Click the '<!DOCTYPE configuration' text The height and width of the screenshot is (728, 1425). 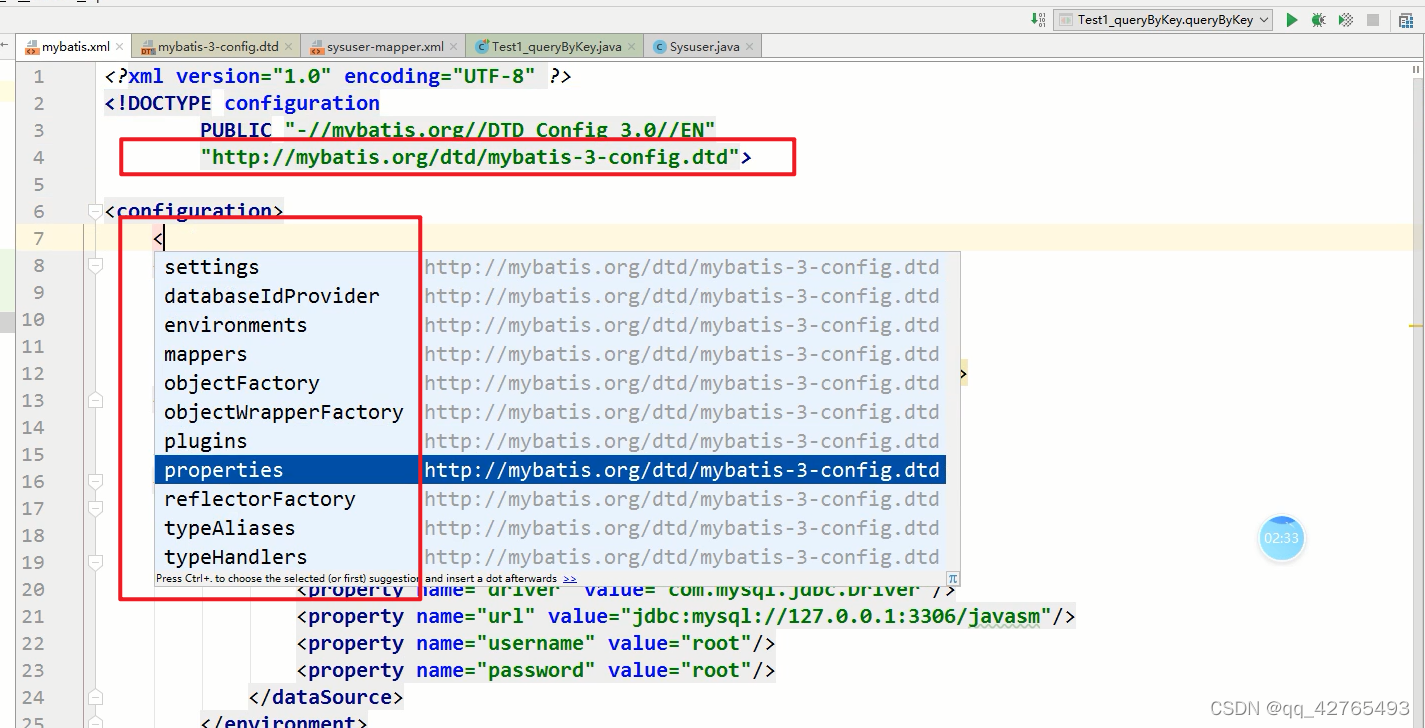(x=242, y=103)
